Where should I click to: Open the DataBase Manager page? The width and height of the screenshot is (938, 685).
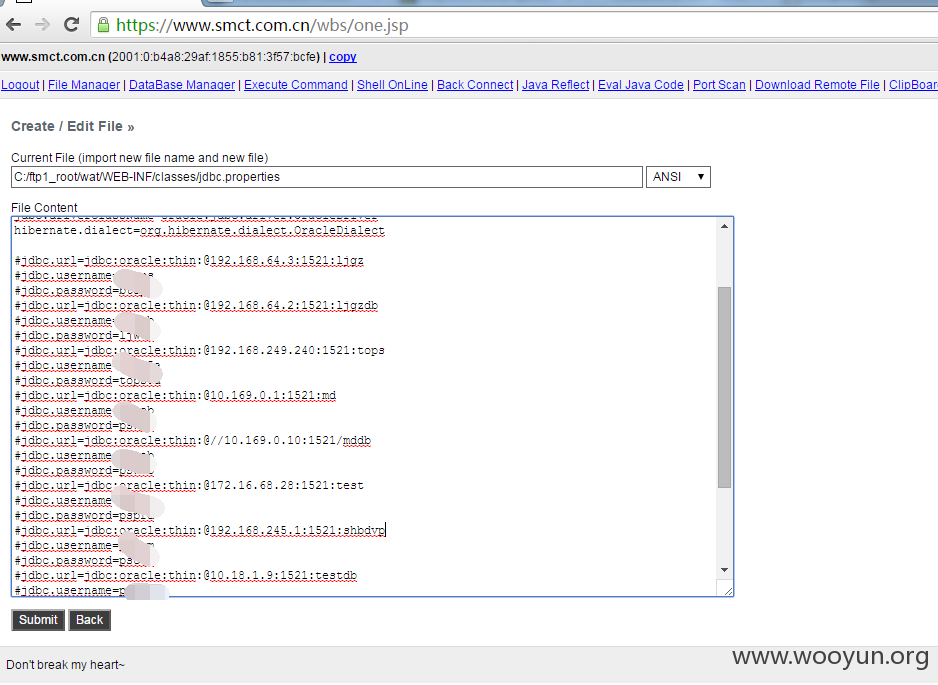click(x=182, y=85)
